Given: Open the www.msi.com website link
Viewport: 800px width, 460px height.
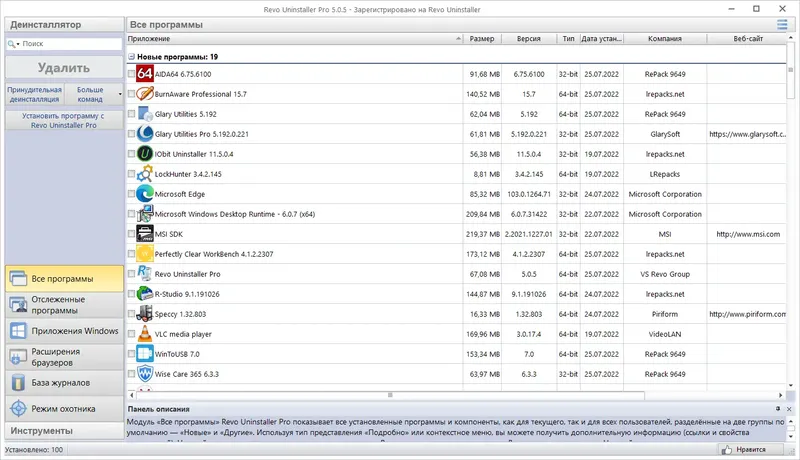Looking at the screenshot, I should point(748,234).
